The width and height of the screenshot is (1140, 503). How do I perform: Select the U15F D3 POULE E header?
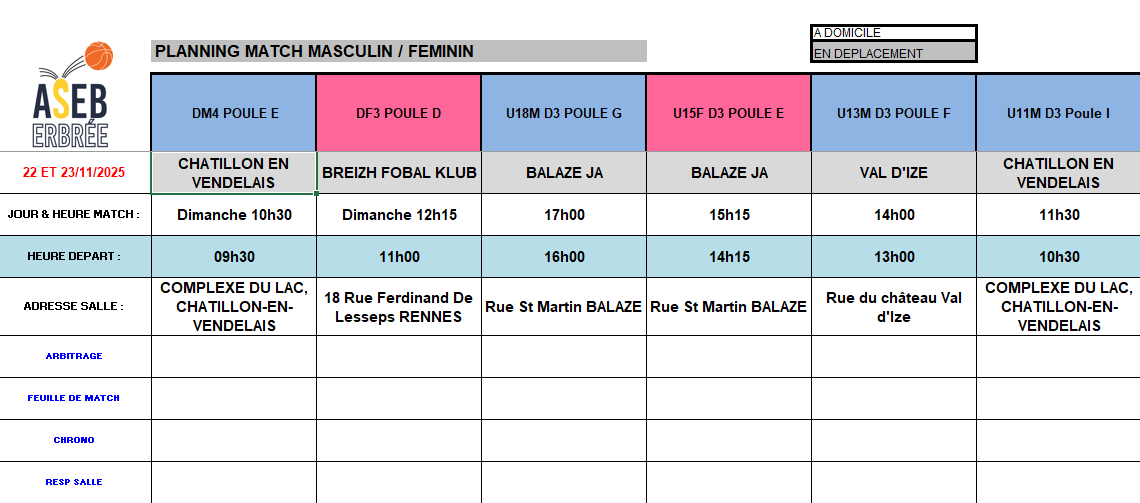[x=728, y=113]
